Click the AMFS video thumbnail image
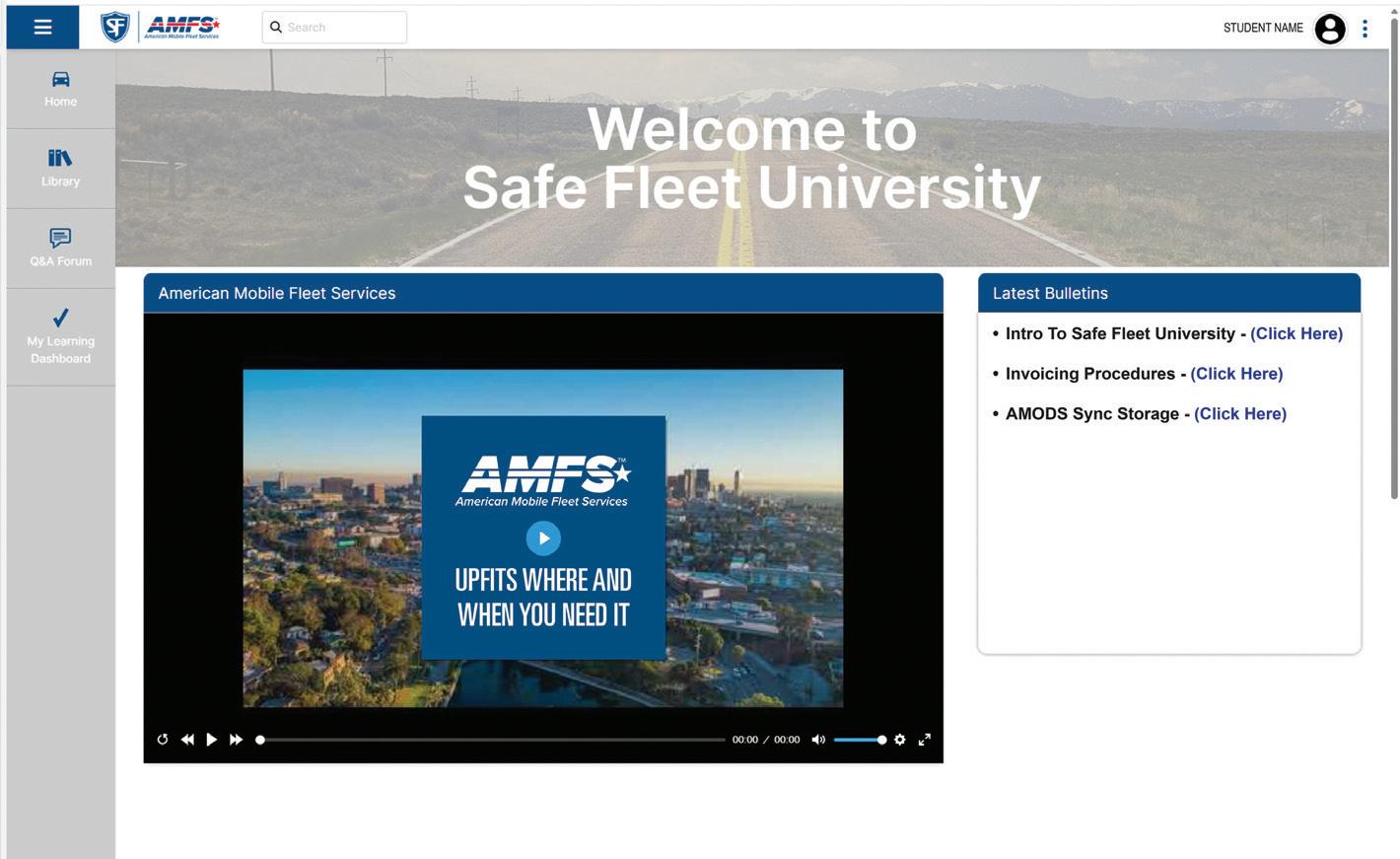This screenshot has width=1400, height=859. click(x=543, y=538)
